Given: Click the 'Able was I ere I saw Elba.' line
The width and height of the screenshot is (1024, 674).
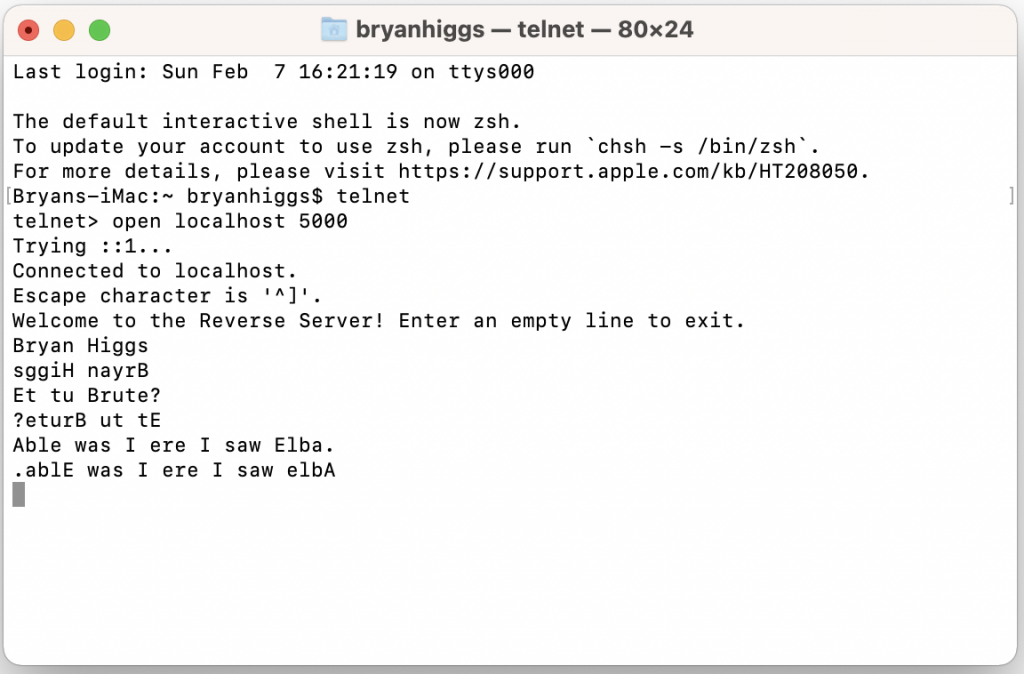Looking at the screenshot, I should (x=173, y=445).
